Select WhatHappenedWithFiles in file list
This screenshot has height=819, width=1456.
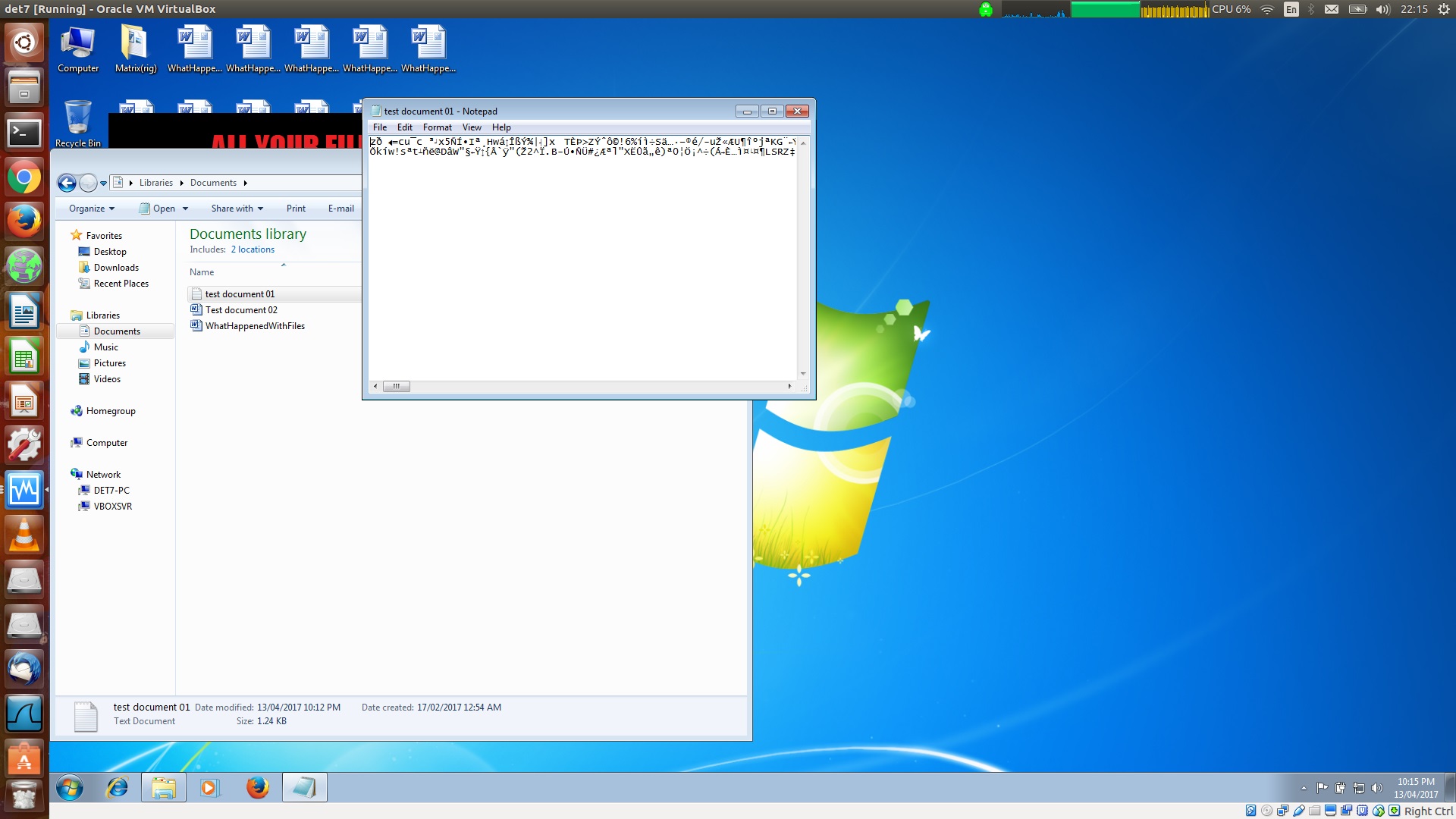tap(255, 326)
